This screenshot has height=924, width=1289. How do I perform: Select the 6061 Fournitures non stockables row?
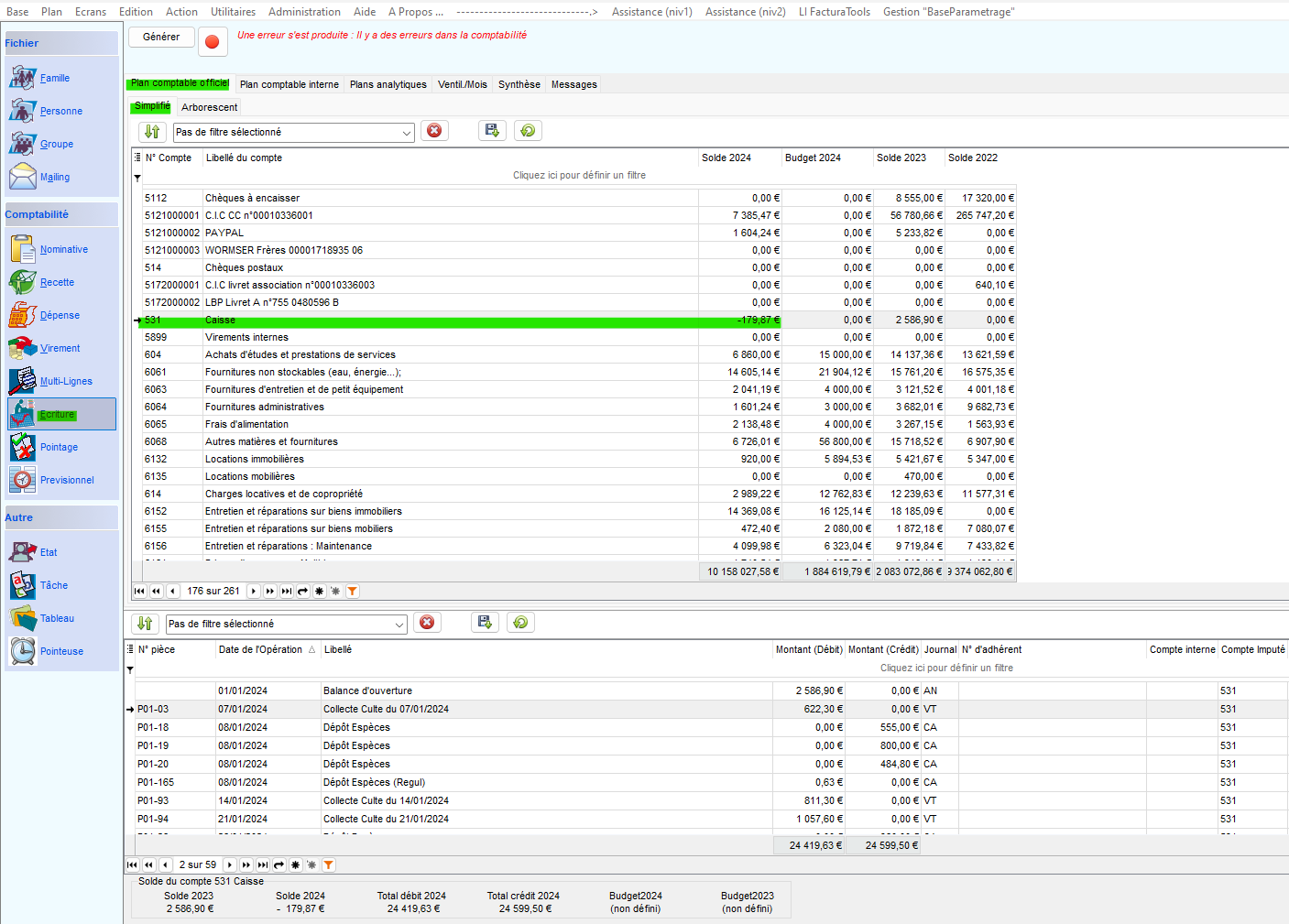[302, 372]
